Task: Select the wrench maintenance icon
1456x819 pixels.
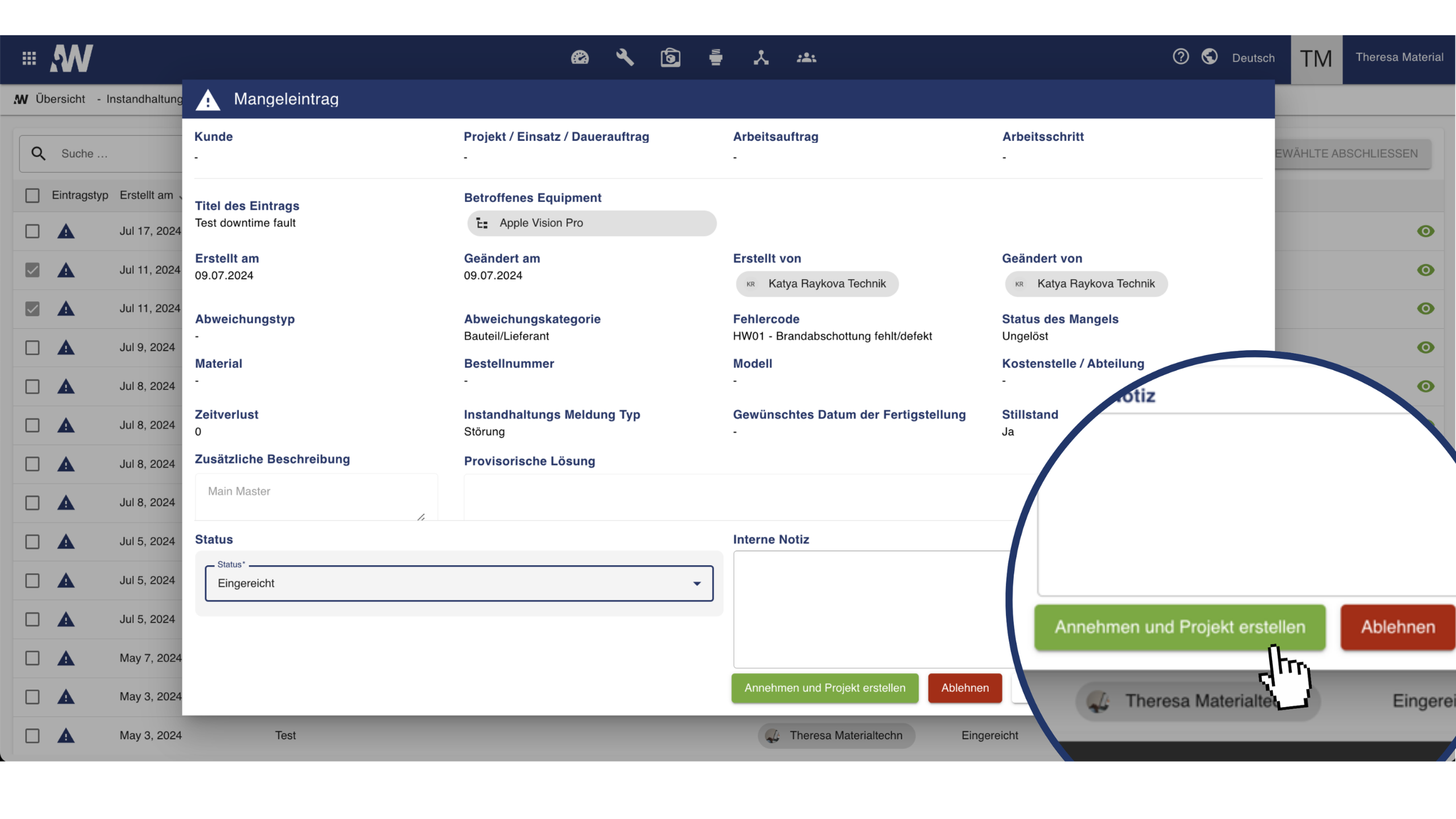Action: (624, 58)
